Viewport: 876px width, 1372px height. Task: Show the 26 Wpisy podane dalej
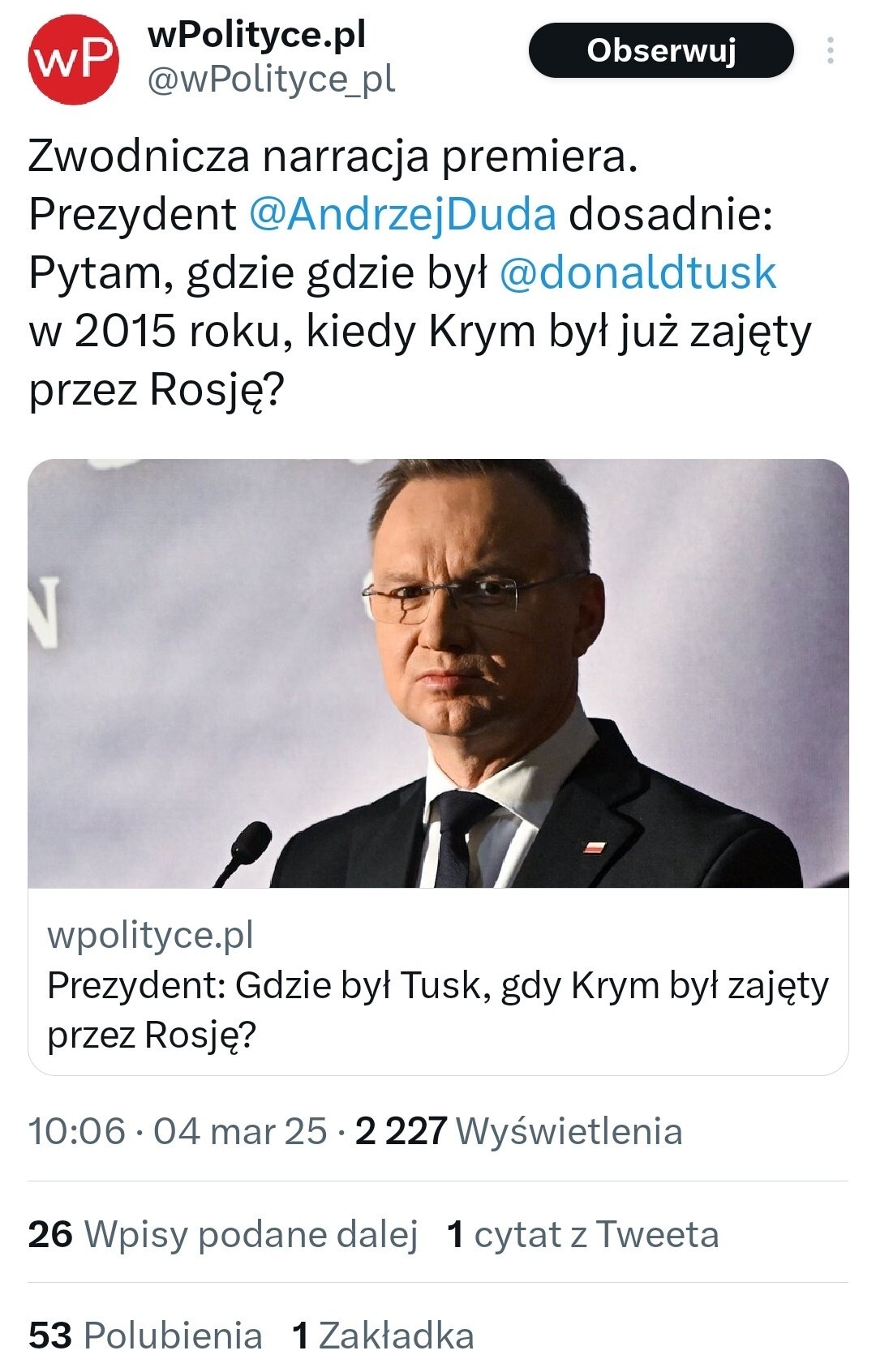[x=223, y=1234]
